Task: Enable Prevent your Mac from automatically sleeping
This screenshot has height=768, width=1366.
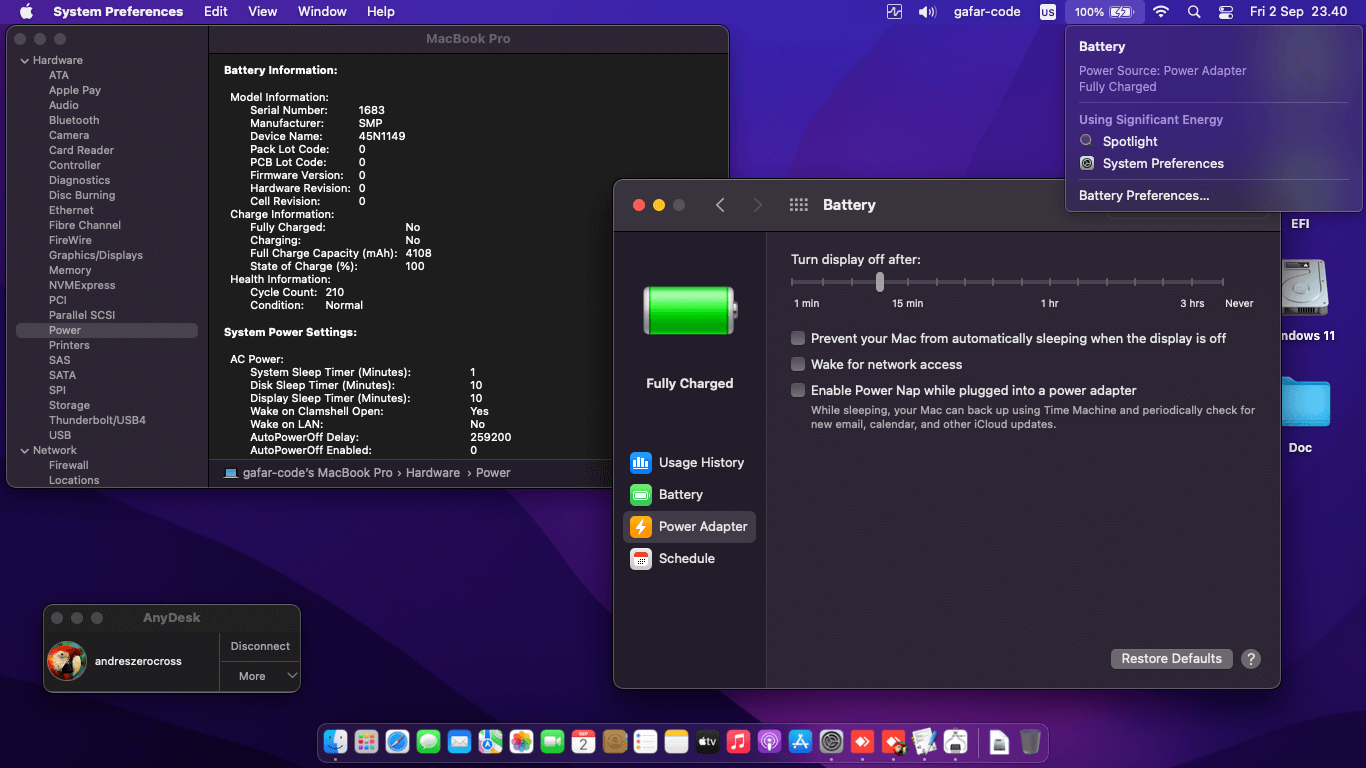Action: point(798,338)
